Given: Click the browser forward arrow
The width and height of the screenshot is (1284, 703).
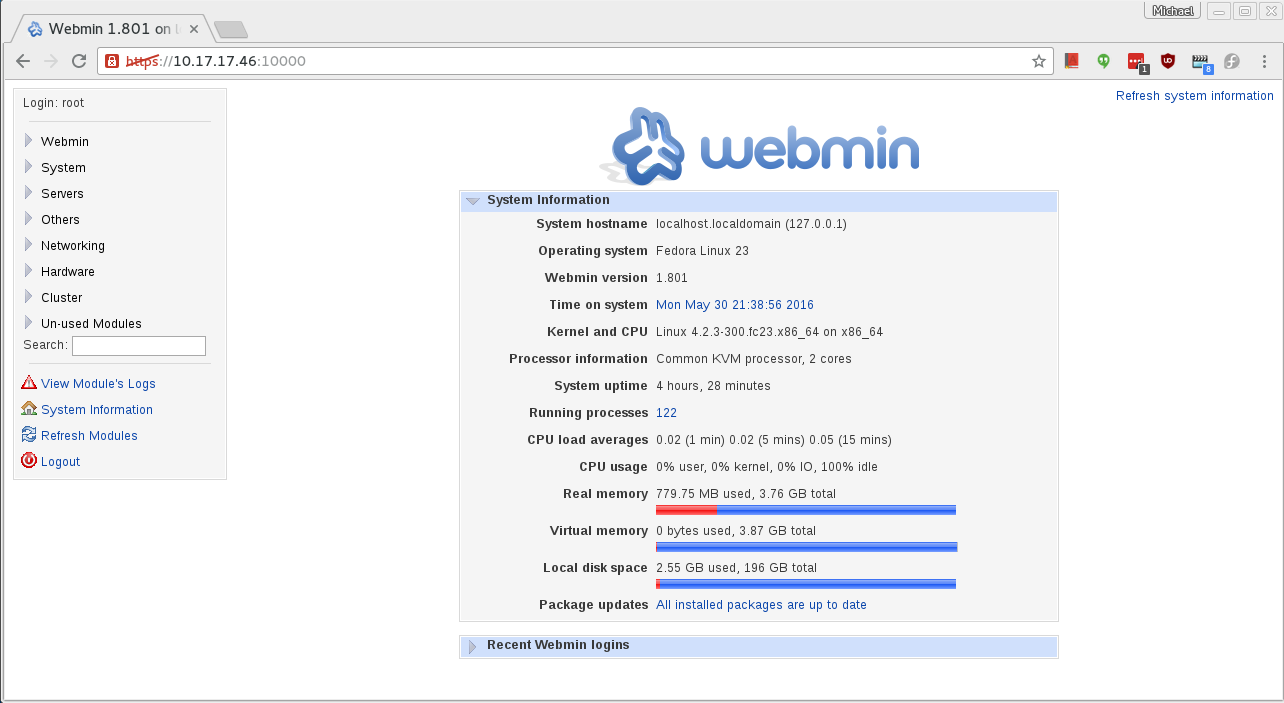Looking at the screenshot, I should tap(51, 61).
